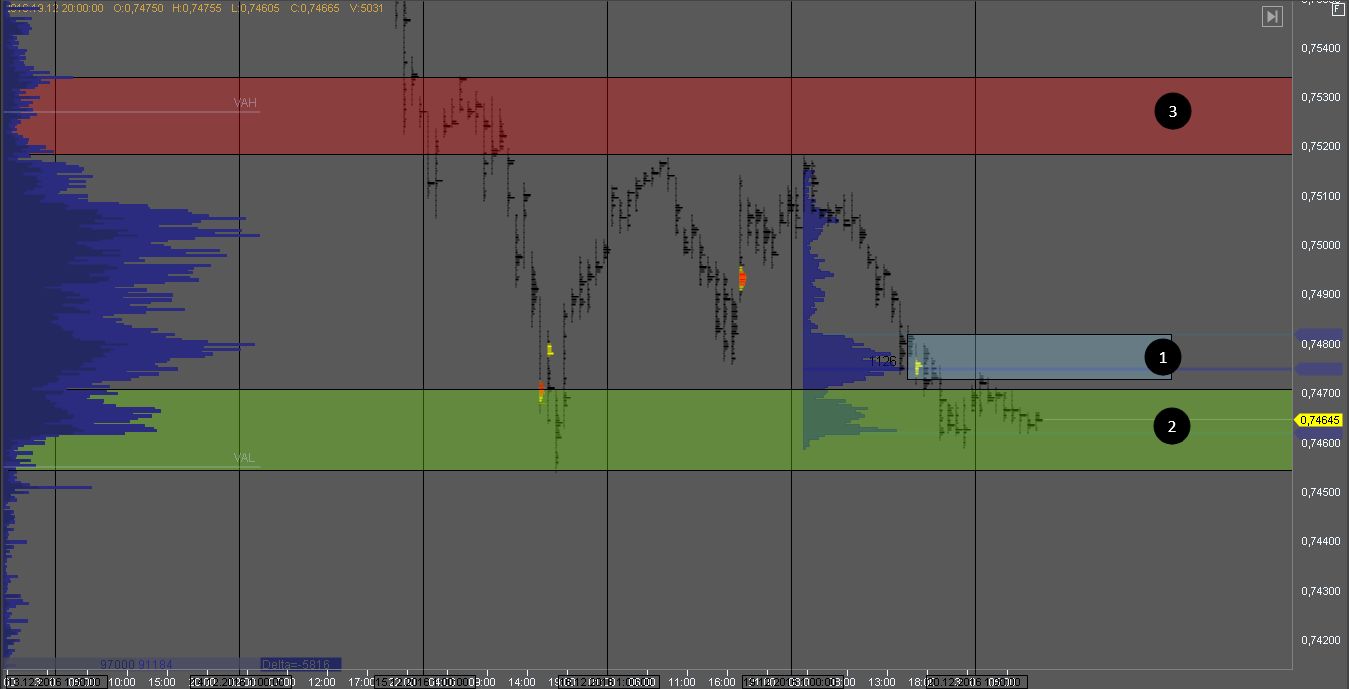This screenshot has width=1349, height=689.
Task: Select the VAH label on the profile
Action: pyautogui.click(x=245, y=103)
